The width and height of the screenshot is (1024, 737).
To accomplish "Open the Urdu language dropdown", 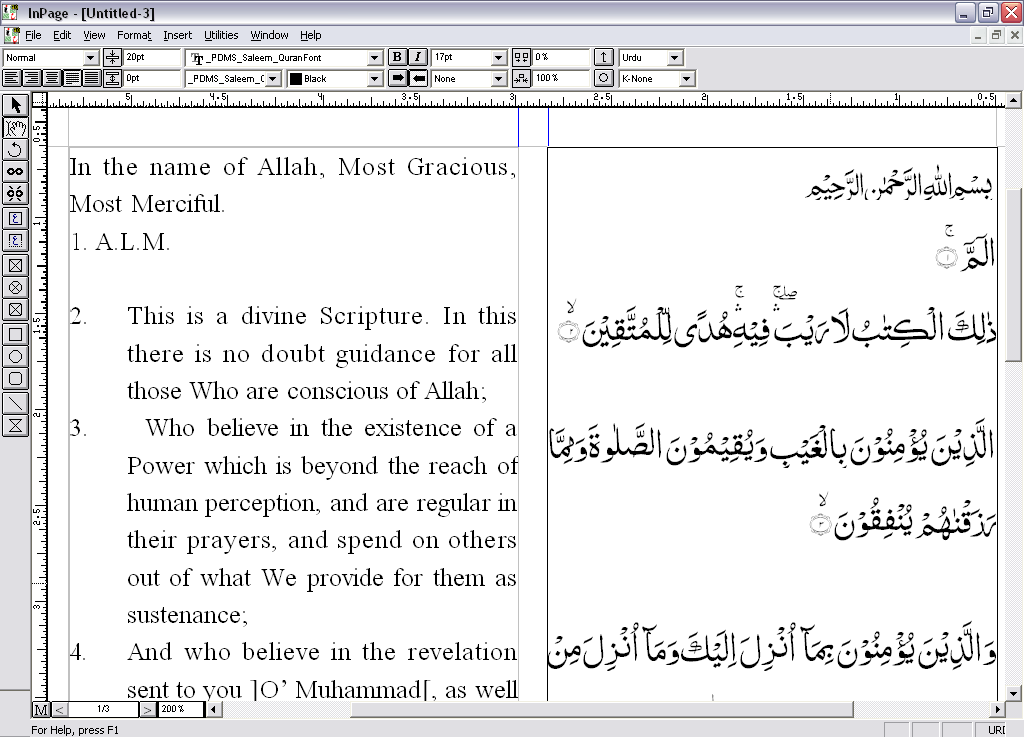I will click(x=675, y=57).
